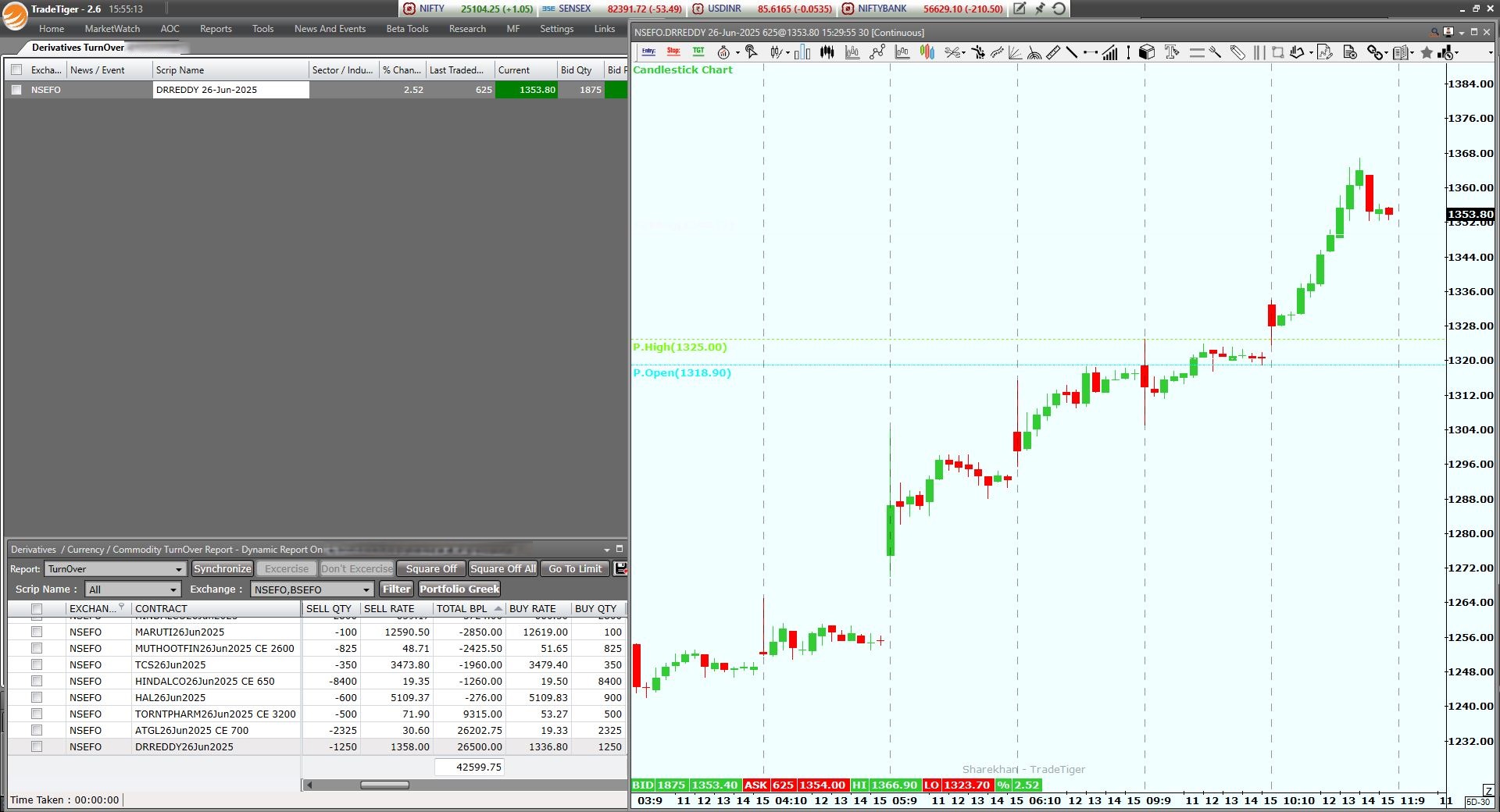Screen dimensions: 1500x812
Task: Click the Stop loss marker icon
Action: click(673, 52)
